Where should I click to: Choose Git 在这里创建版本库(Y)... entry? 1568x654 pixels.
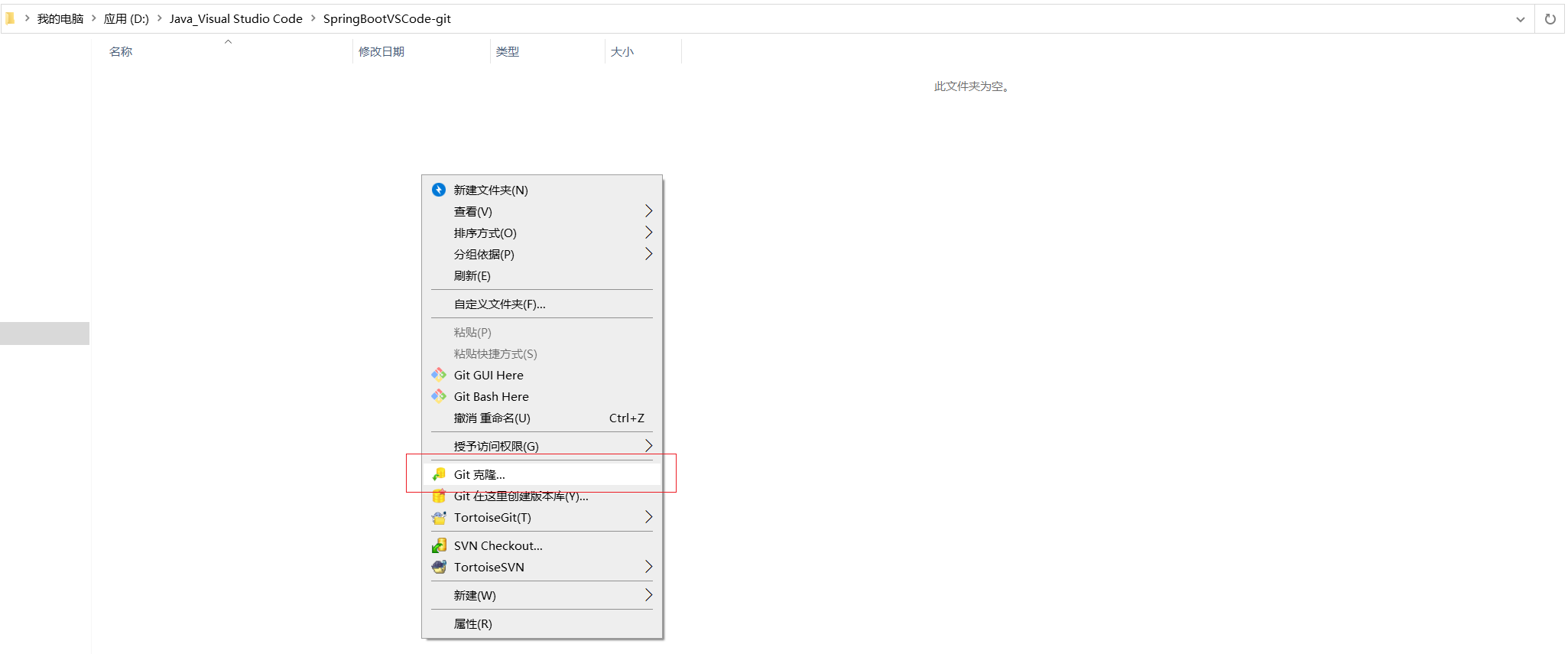click(542, 496)
